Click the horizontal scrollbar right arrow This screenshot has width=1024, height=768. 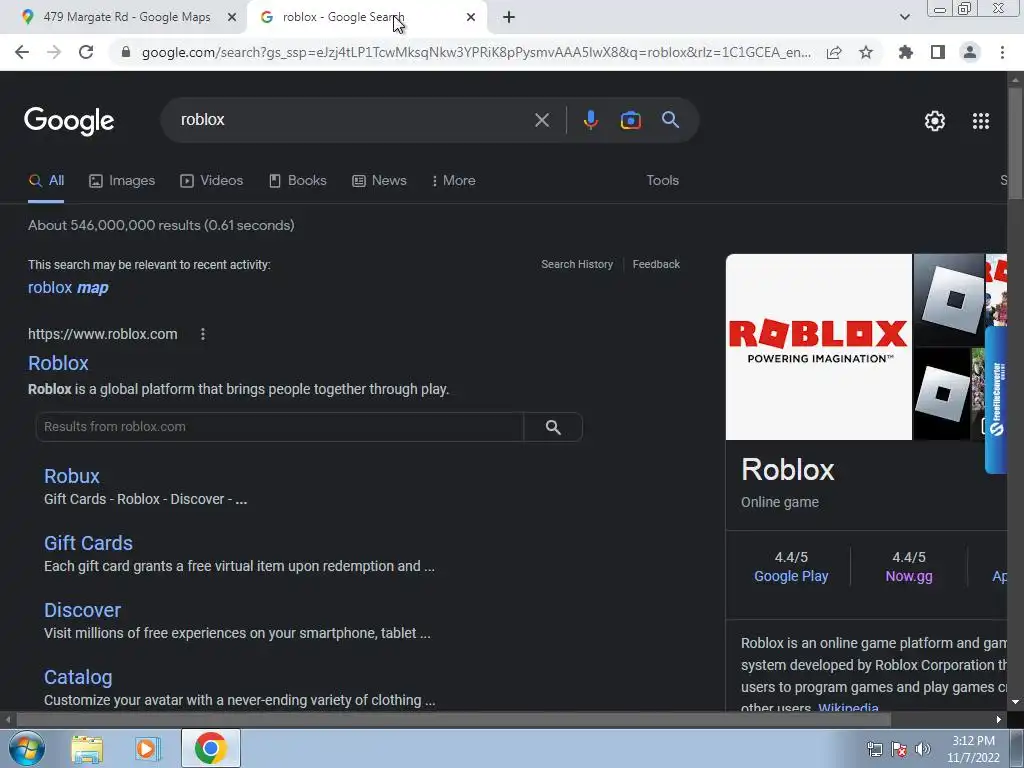999,720
